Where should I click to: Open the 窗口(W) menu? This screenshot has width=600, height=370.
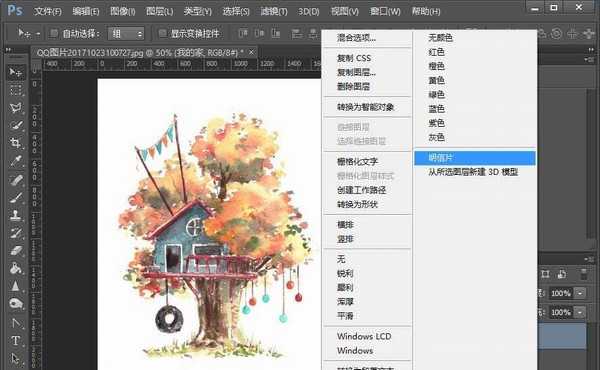pos(385,11)
